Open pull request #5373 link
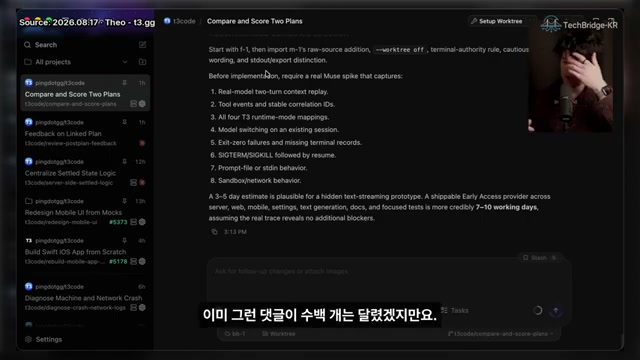640x360 pixels. 118,222
